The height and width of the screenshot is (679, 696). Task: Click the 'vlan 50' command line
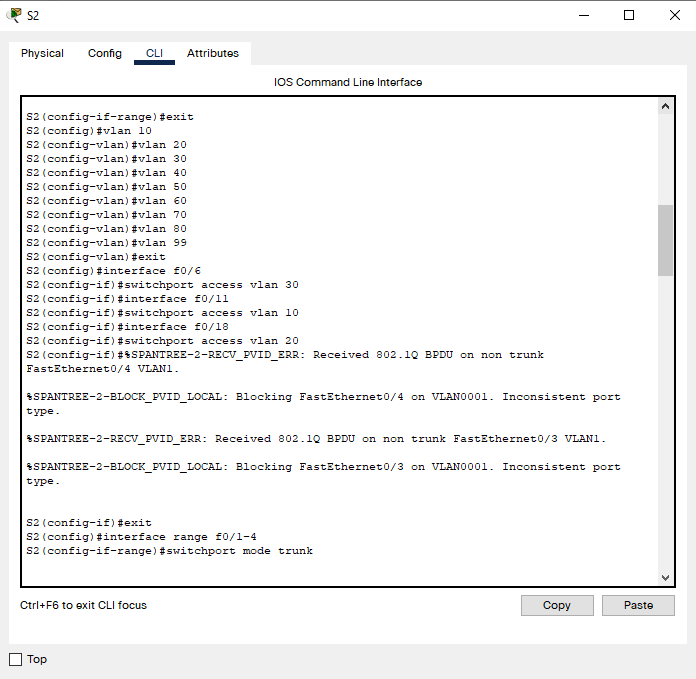(107, 186)
